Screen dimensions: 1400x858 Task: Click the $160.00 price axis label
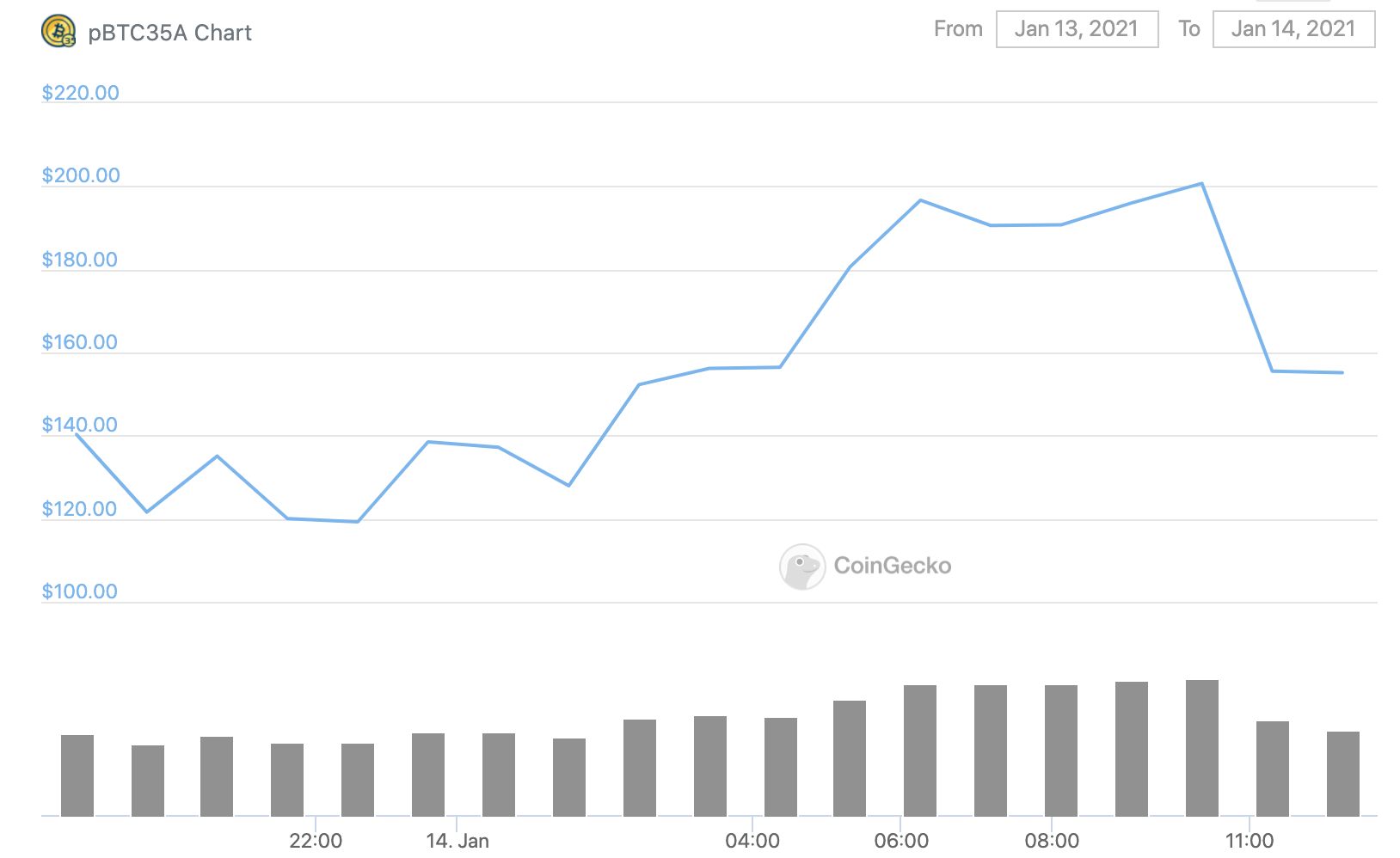coord(80,342)
